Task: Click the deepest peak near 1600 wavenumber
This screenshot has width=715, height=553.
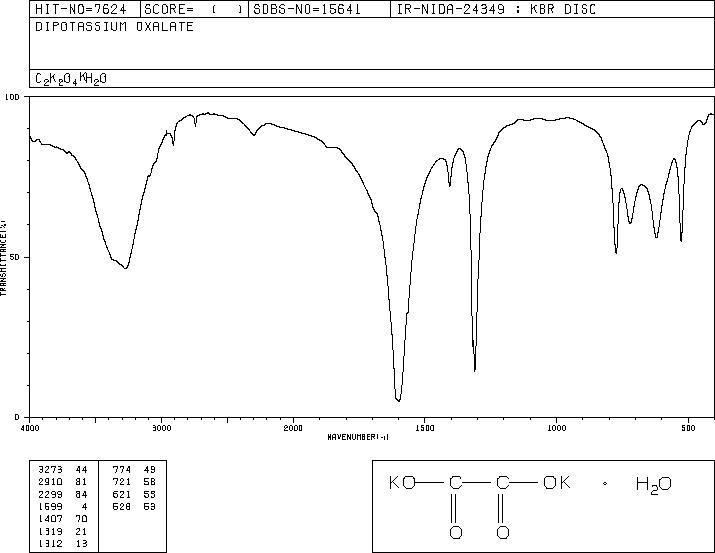Action: pyautogui.click(x=399, y=400)
